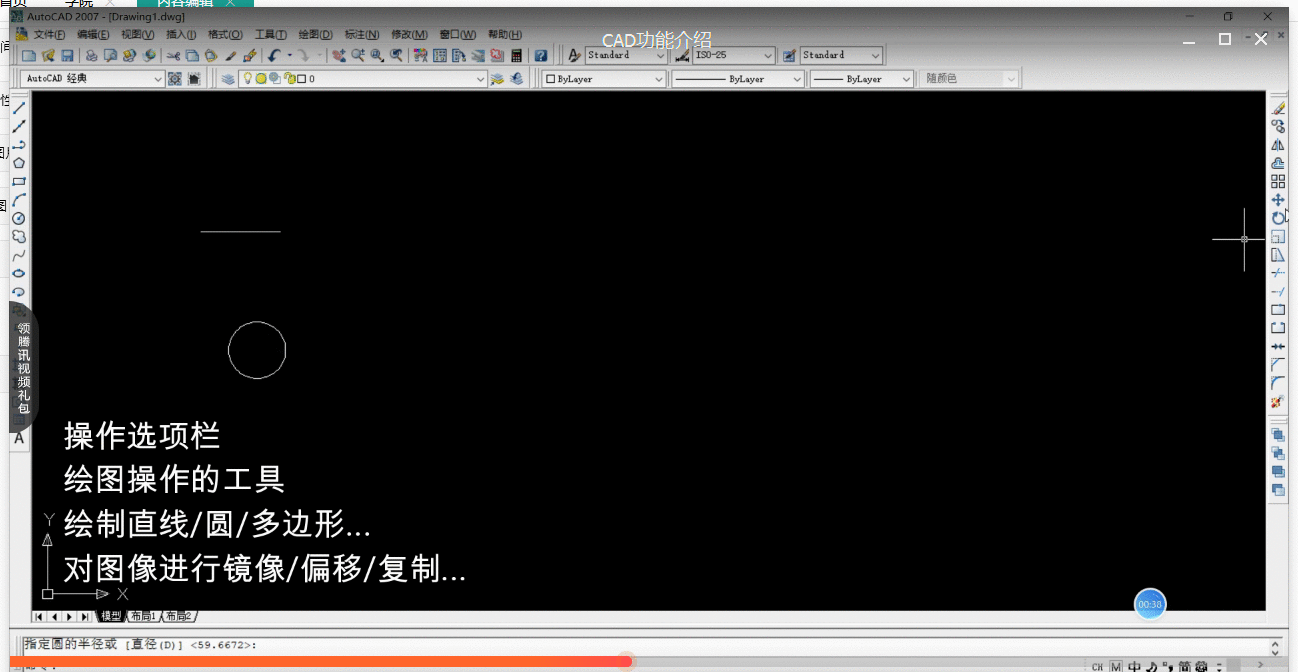
Task: Click the Undo arrow icon
Action: coord(273,56)
